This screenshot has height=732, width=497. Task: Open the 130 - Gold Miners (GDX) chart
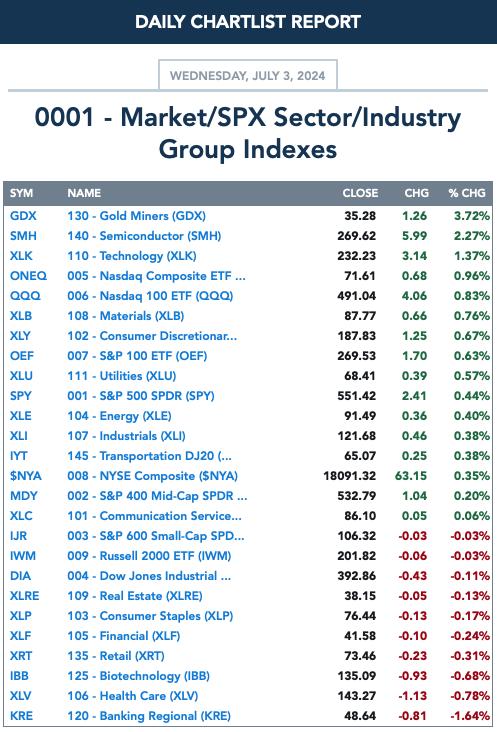tap(136, 216)
